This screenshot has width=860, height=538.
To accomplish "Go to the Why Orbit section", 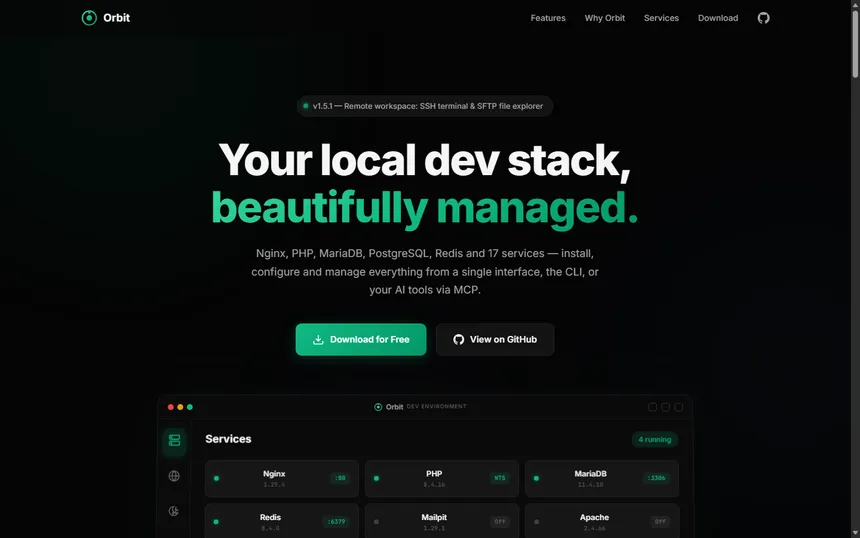I will [604, 18].
